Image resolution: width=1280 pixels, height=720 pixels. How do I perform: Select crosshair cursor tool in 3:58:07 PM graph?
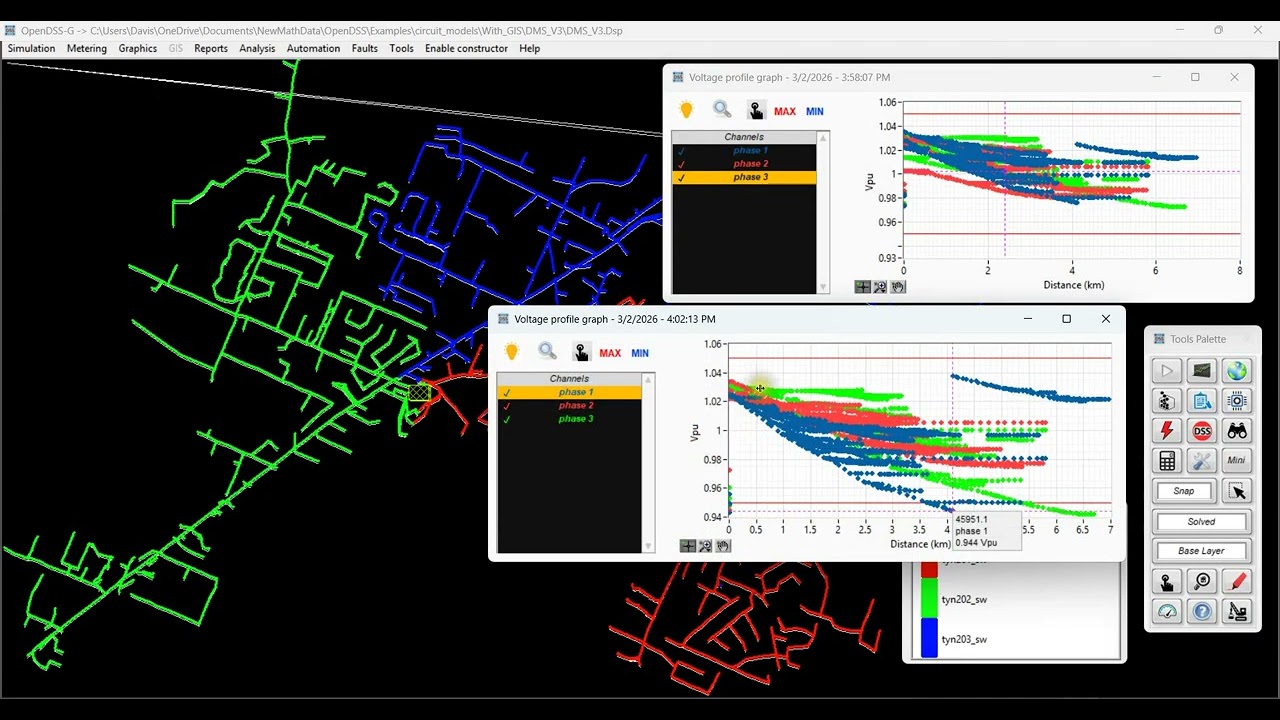[x=862, y=287]
